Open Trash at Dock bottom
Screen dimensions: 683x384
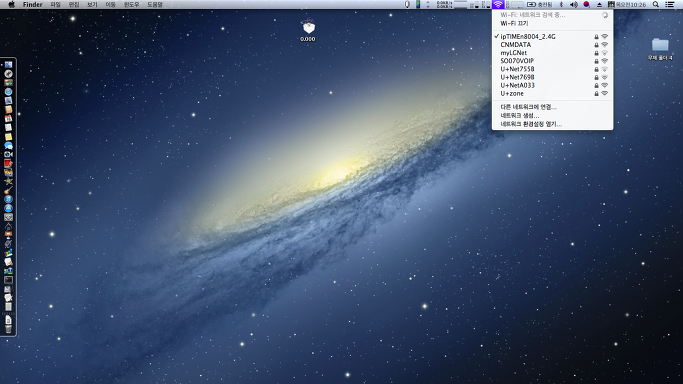tap(8, 329)
